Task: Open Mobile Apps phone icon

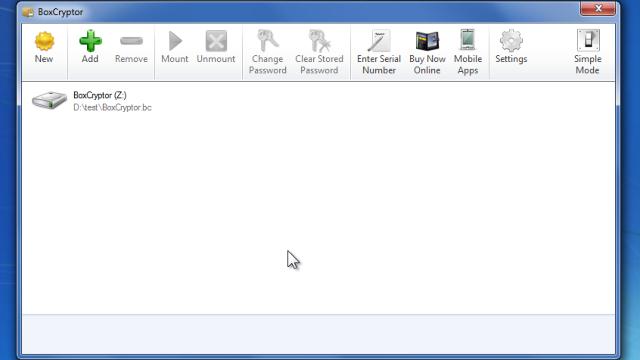Action: (468, 40)
